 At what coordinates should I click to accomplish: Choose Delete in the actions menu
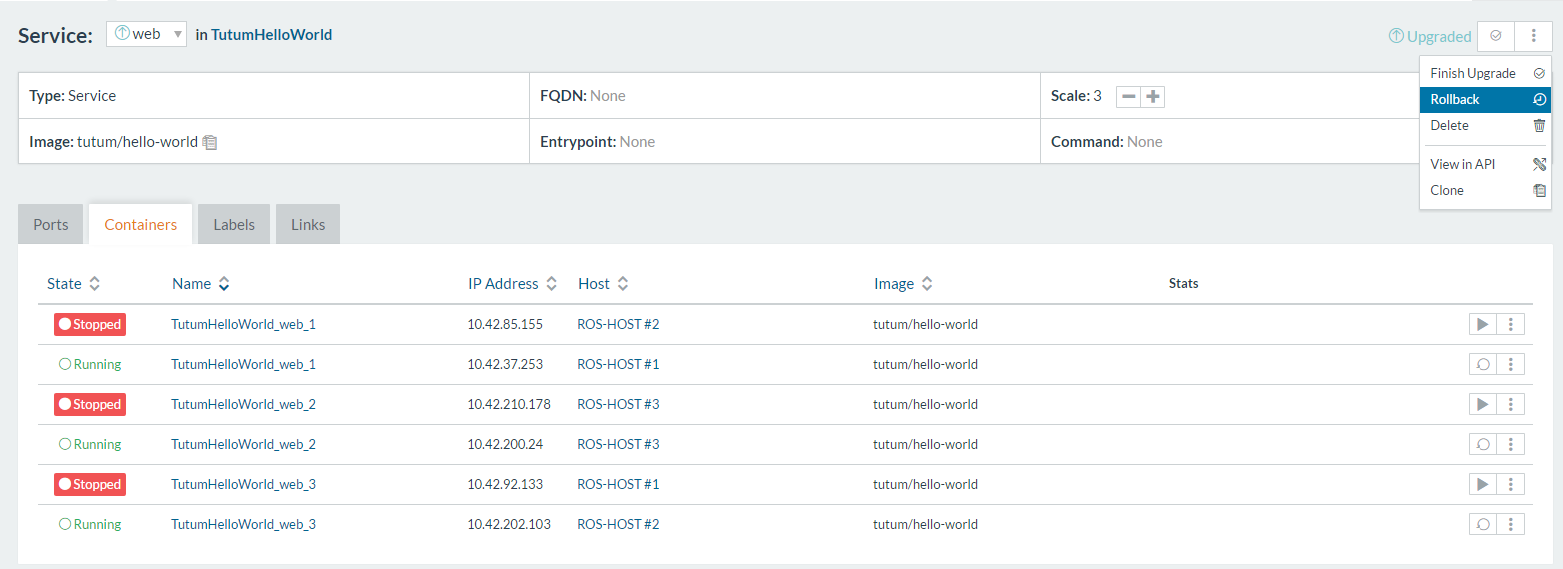click(x=1485, y=125)
